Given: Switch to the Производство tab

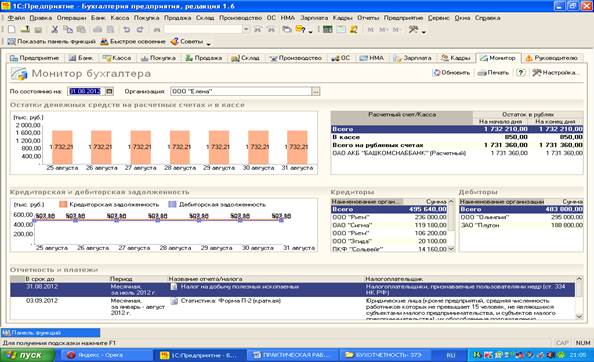Looking at the screenshot, I should coord(295,58).
